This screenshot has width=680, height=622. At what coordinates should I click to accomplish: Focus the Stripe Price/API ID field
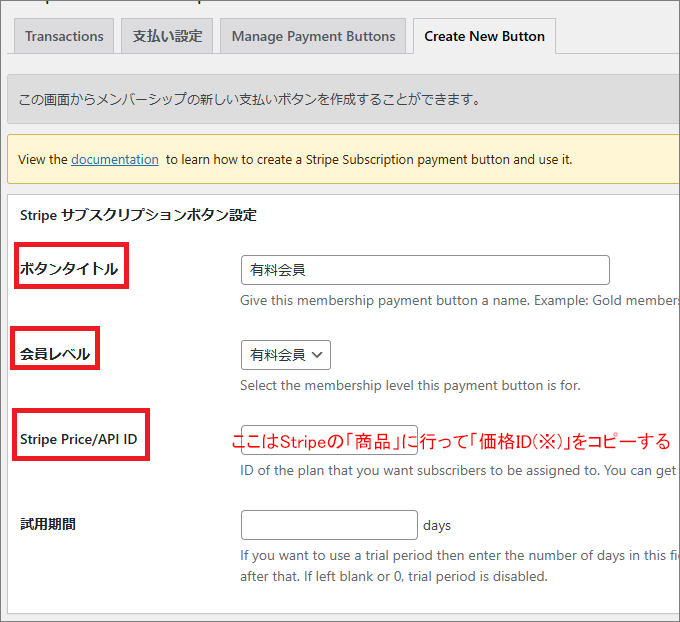click(x=329, y=440)
